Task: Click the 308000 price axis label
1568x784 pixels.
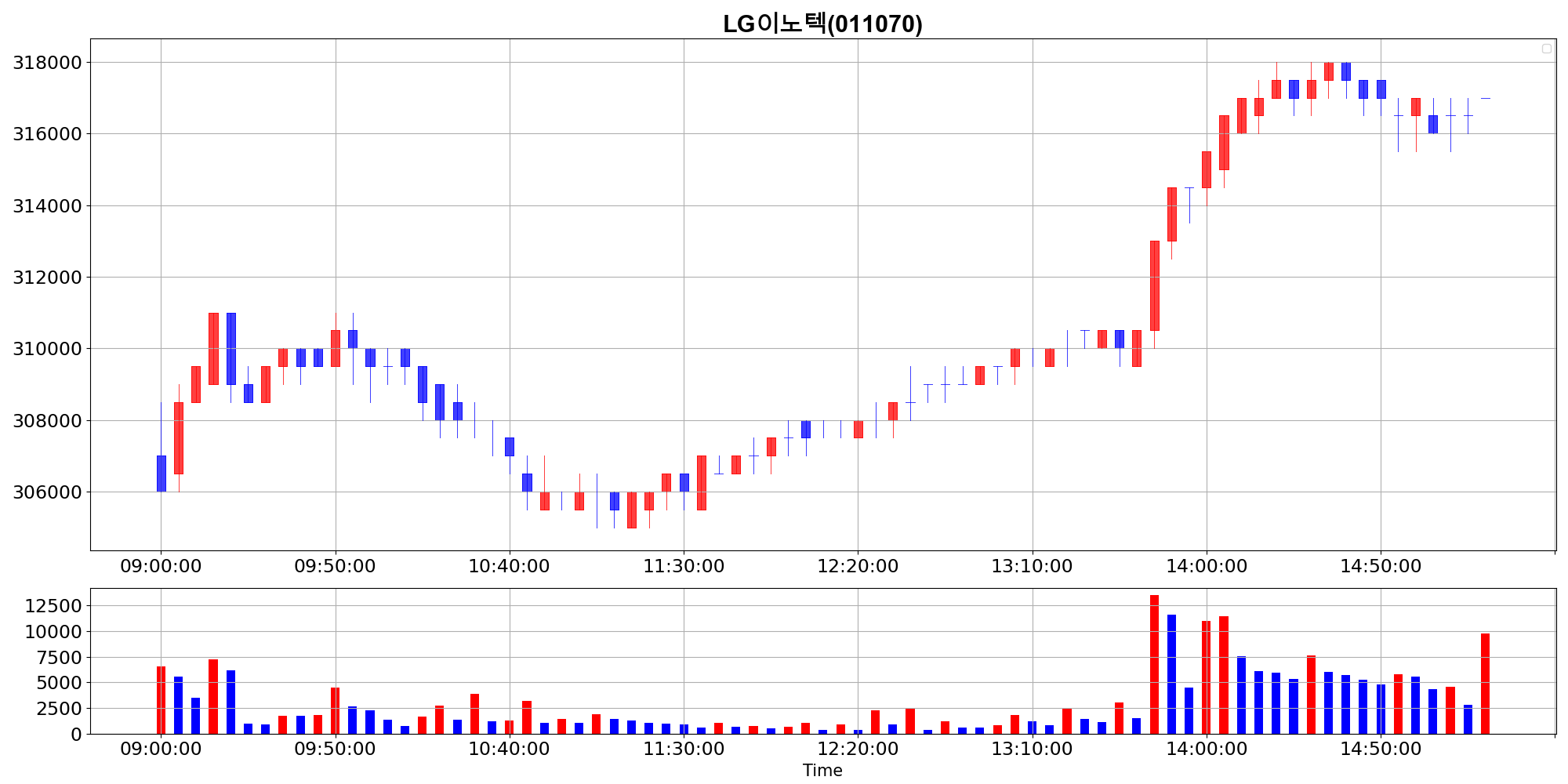Action: (x=47, y=421)
